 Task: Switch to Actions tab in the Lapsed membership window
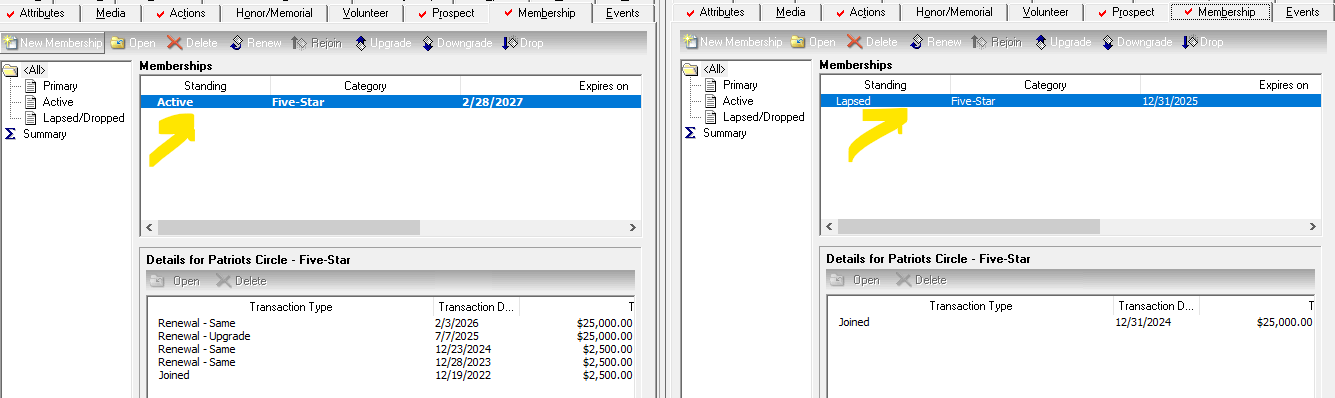(862, 12)
